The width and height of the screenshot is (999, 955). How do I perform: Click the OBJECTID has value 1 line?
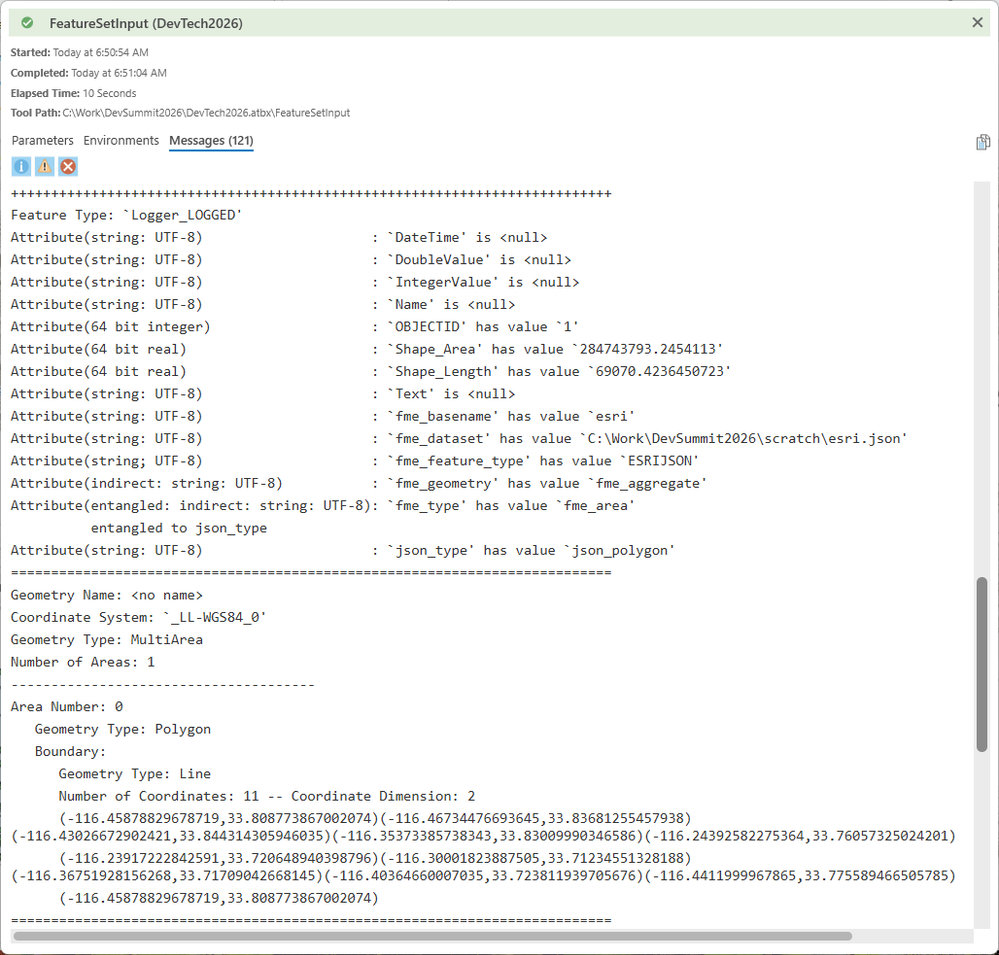[295, 327]
